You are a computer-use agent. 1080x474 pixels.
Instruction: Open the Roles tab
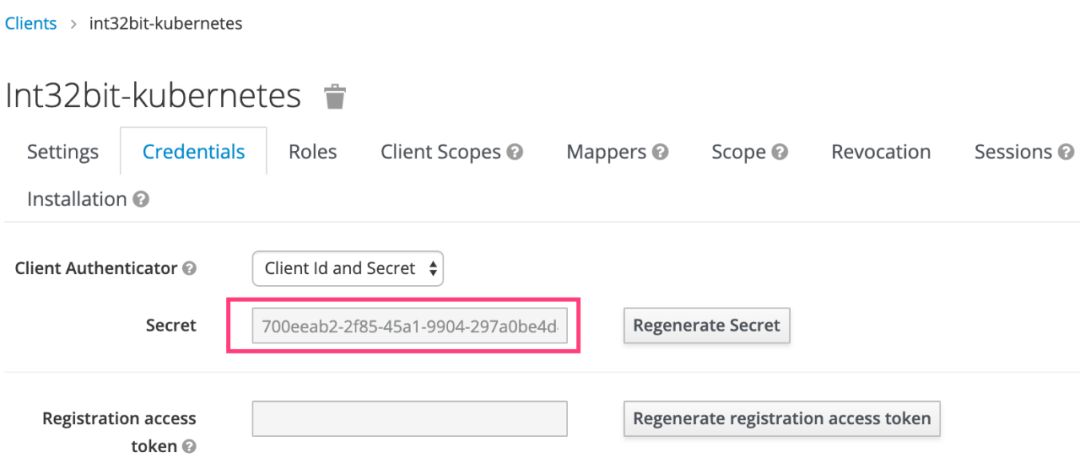[313, 152]
